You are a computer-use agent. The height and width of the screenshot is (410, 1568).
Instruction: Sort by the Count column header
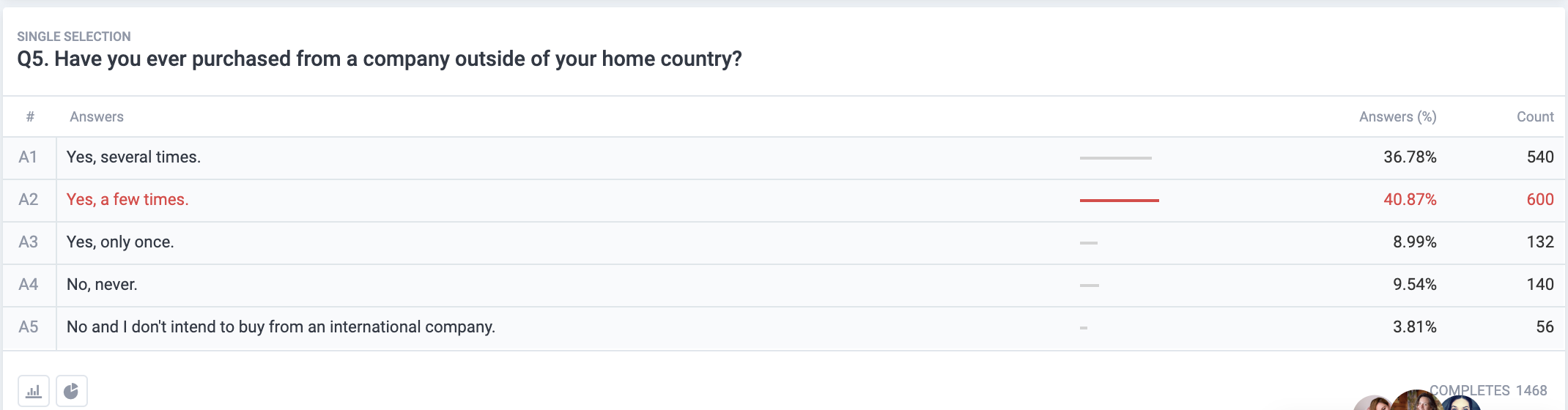pos(1535,116)
